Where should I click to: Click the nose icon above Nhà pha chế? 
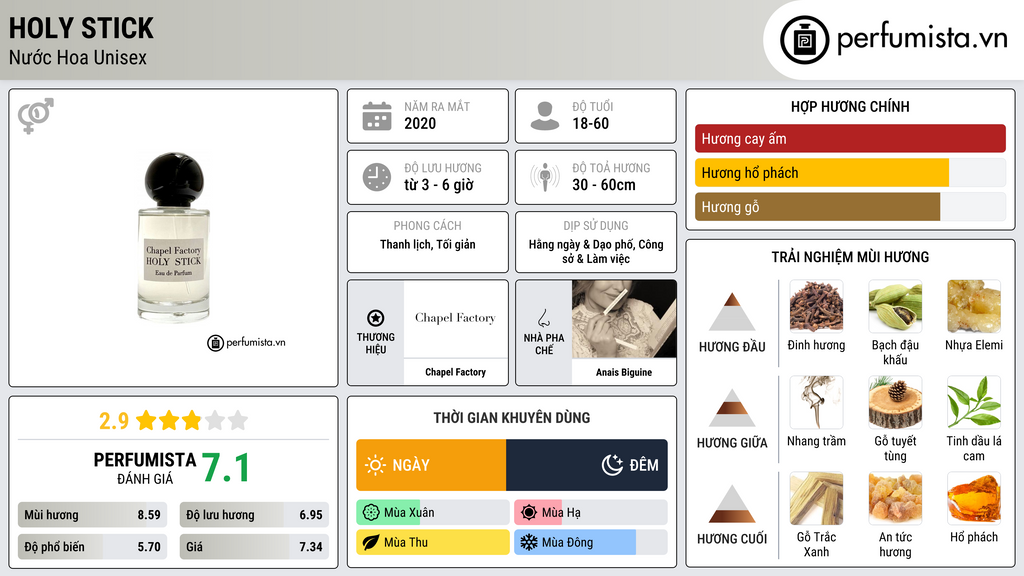[543, 318]
